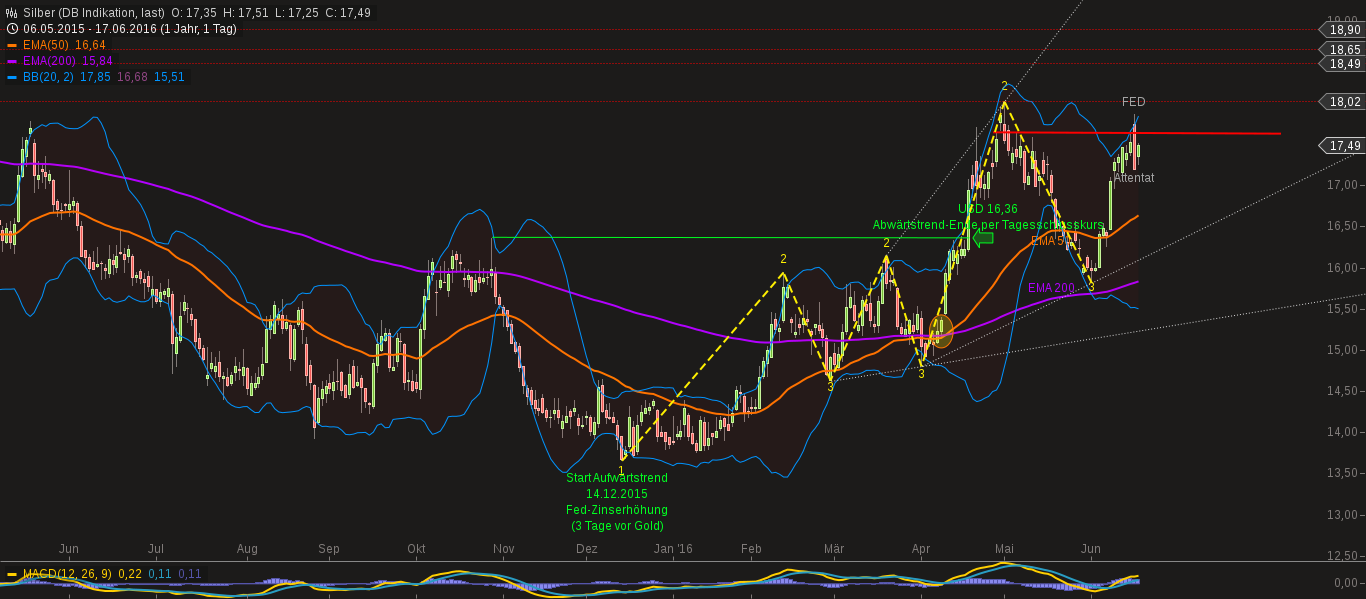The image size is (1366, 599).
Task: Click the "Attentat" annotation text
Action: 1133,178
